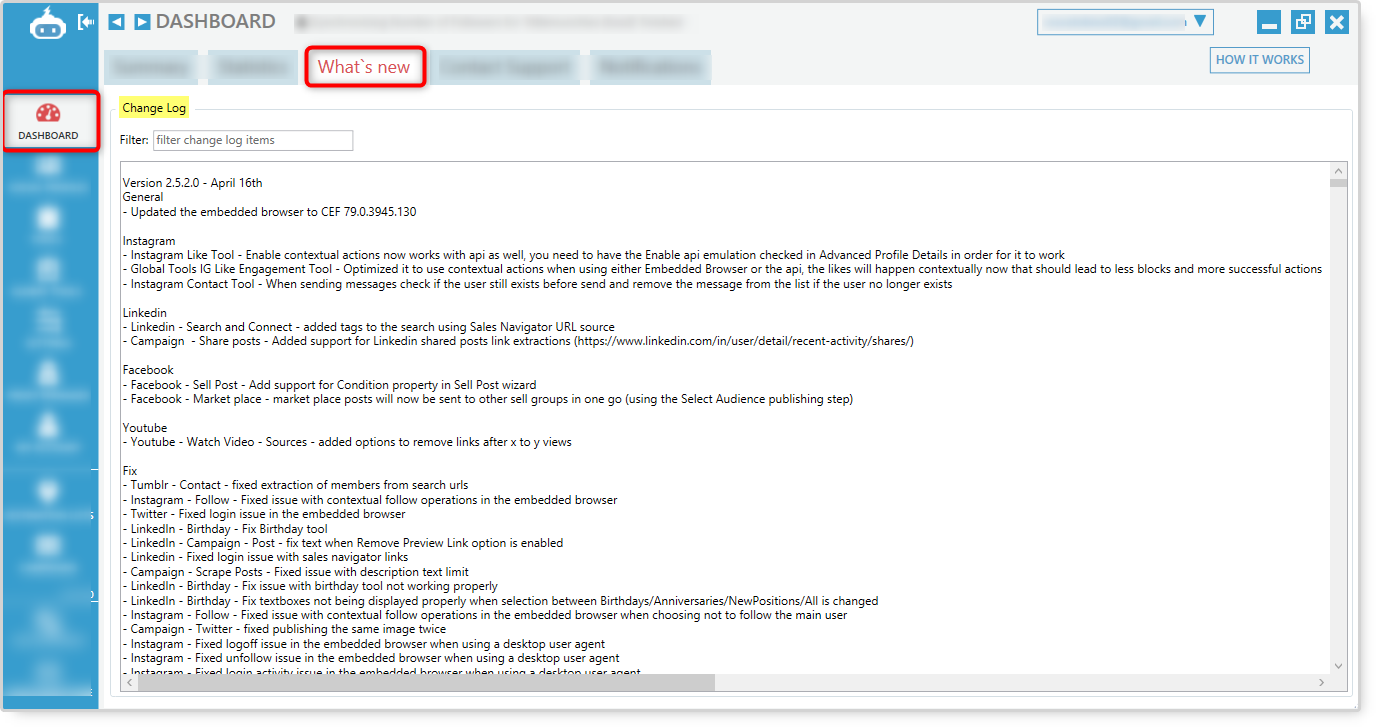Minimize the application window
The image size is (1376, 727).
point(1269,22)
